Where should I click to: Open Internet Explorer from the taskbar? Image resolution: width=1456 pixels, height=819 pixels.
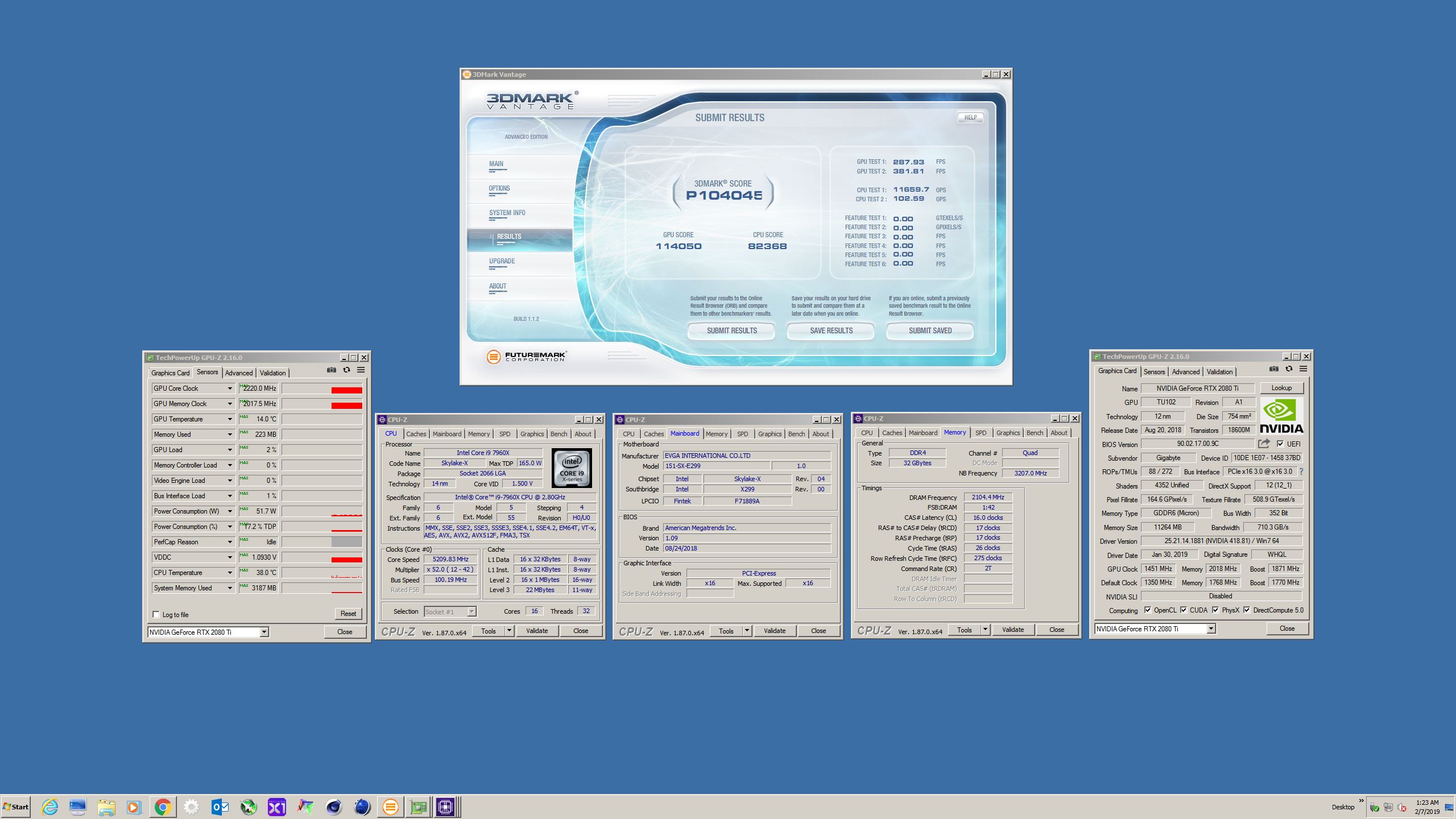[49, 806]
